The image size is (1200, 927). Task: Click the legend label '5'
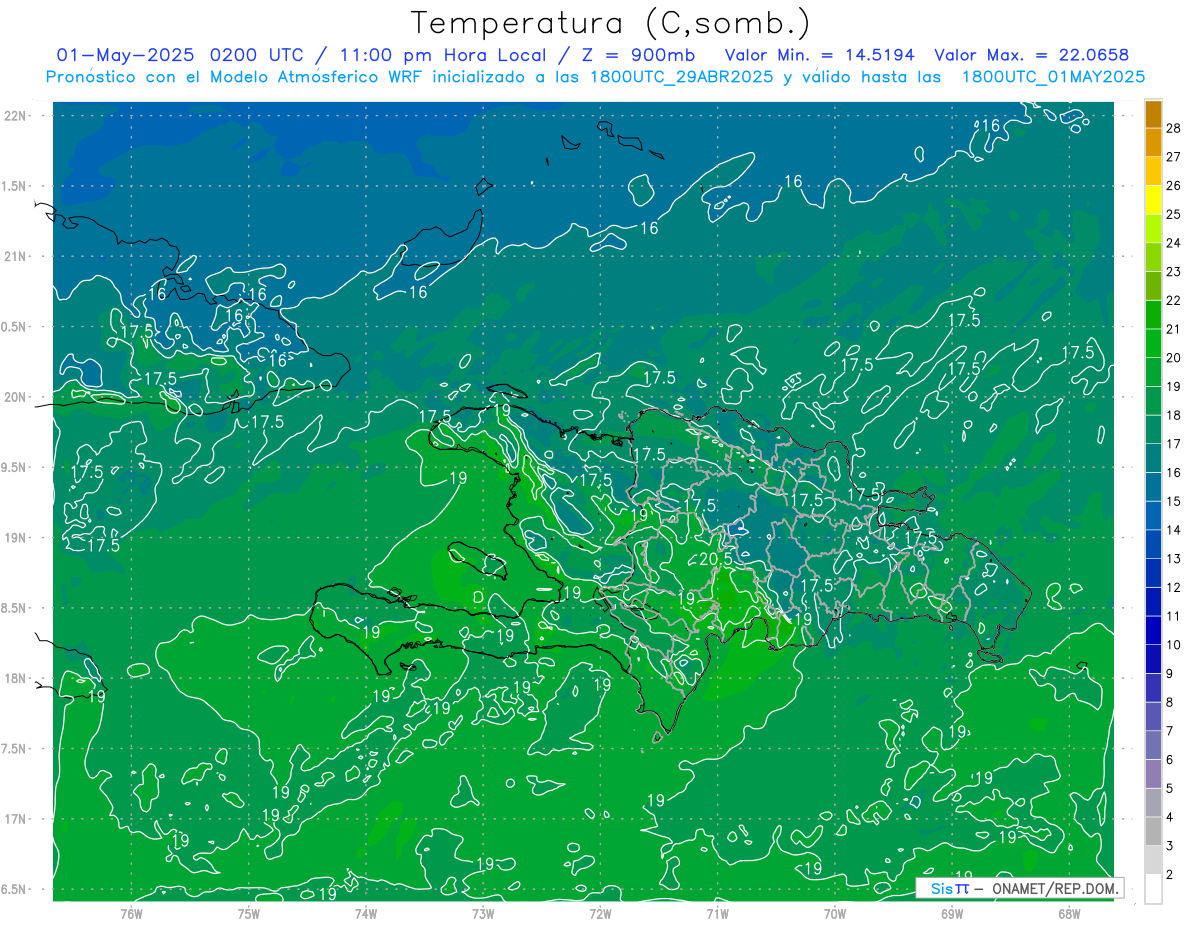(x=1171, y=788)
